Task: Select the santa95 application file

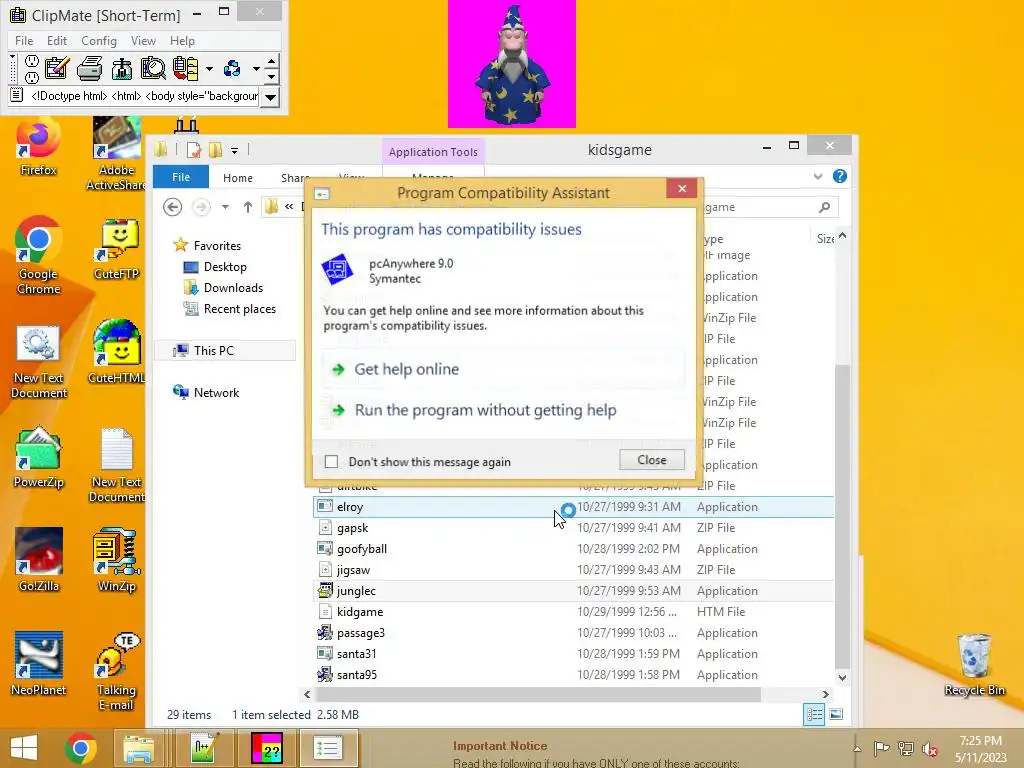Action: (574, 675)
